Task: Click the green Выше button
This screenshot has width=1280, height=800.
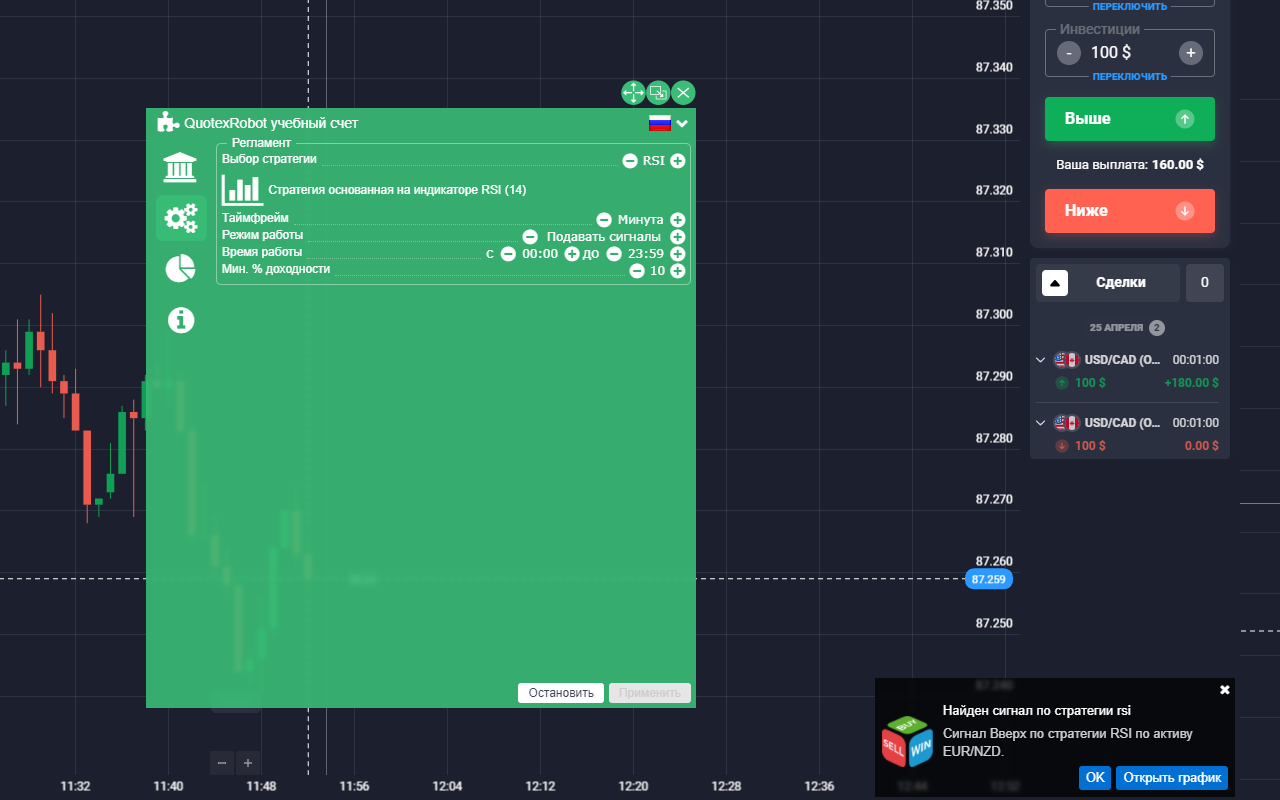Action: (1130, 119)
